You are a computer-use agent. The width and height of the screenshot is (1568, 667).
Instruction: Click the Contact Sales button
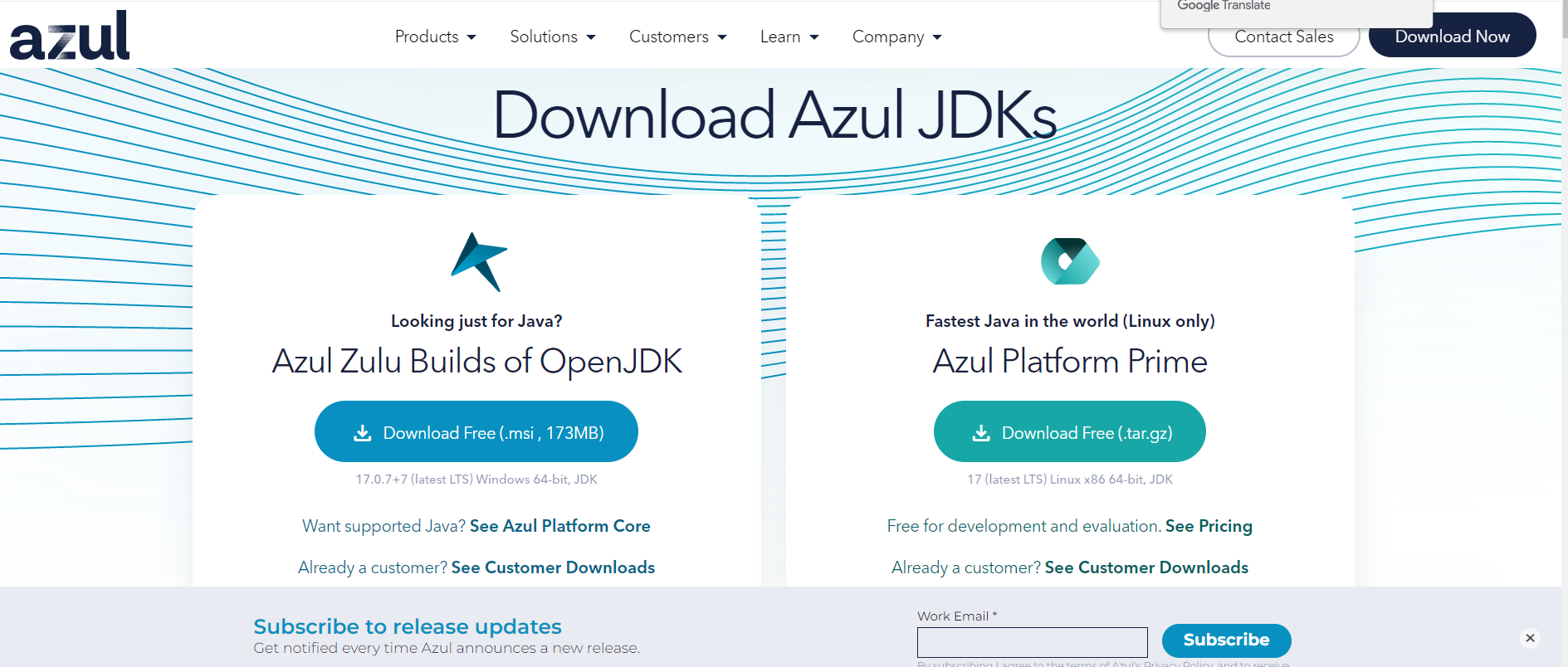1283,37
